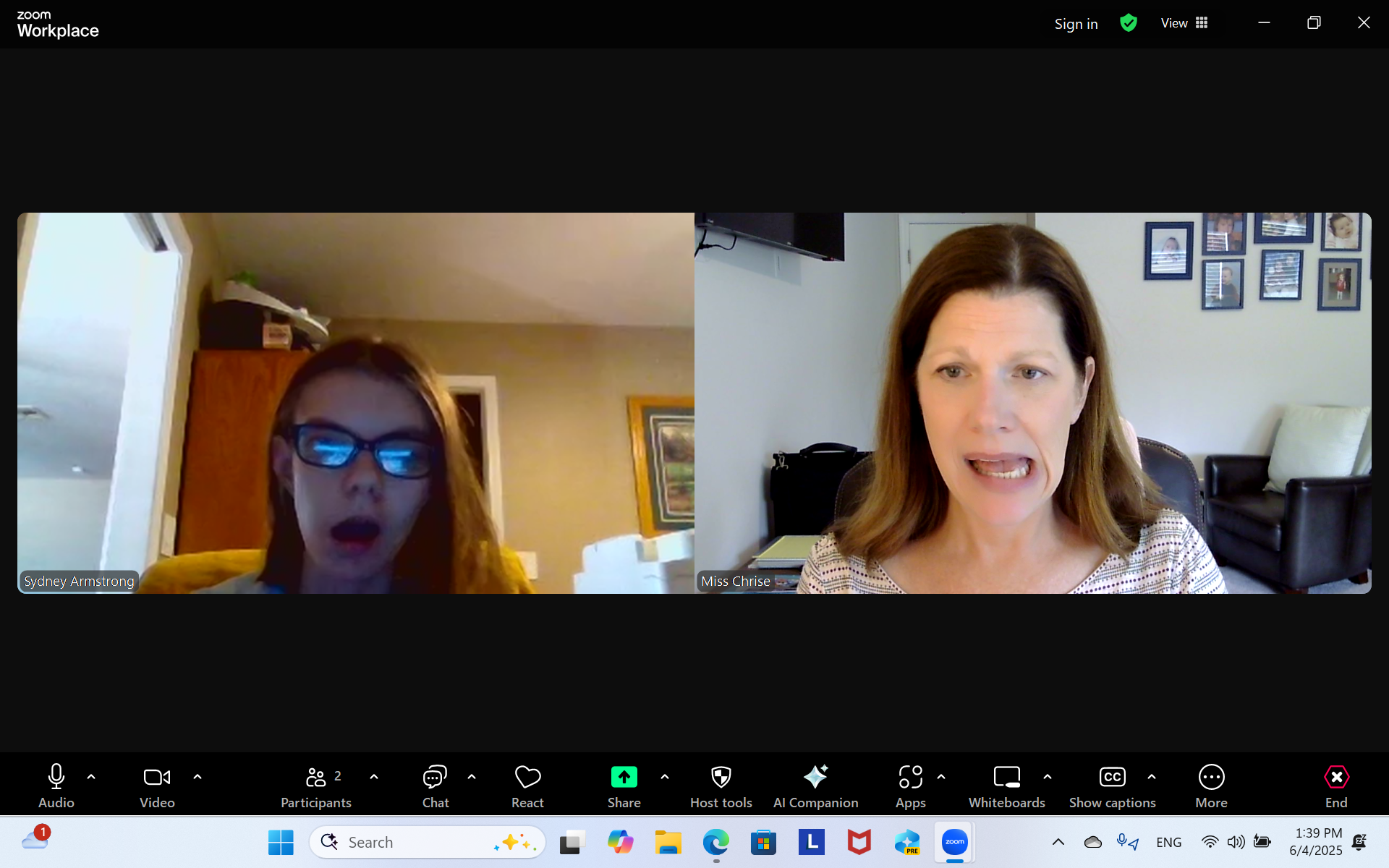
Task: Expand video options arrow beside Video
Action: tap(197, 777)
